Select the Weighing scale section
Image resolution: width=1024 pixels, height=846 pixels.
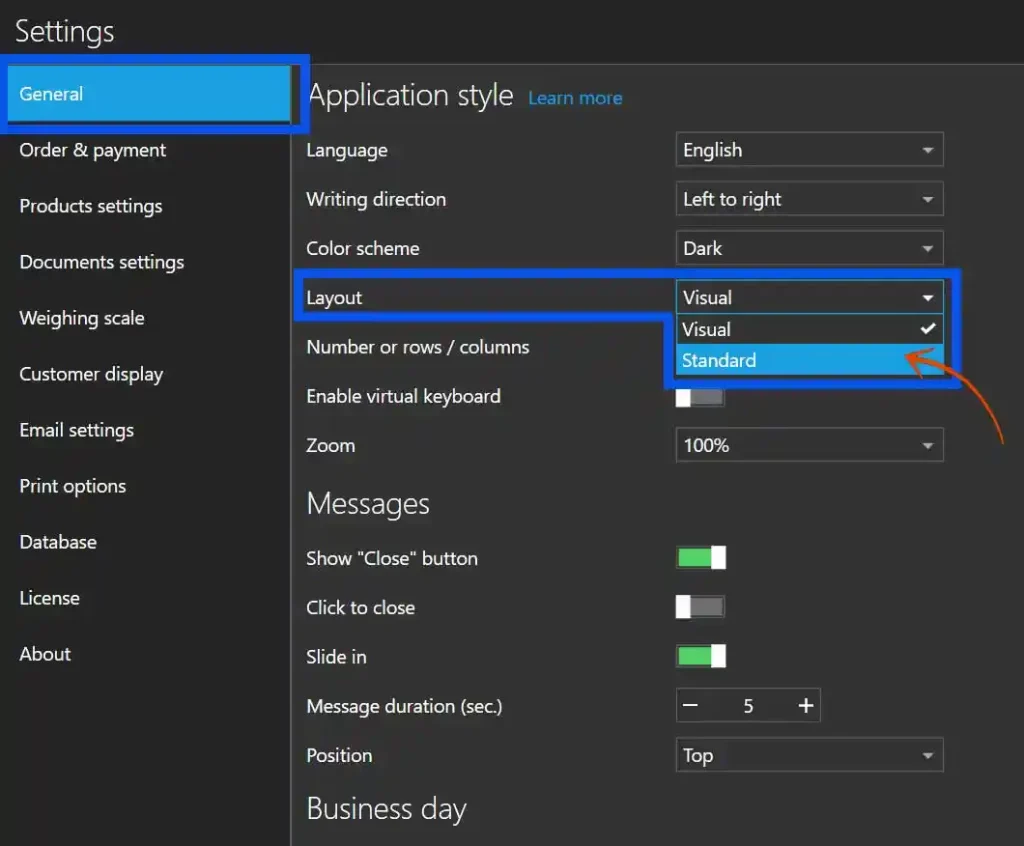click(x=81, y=318)
